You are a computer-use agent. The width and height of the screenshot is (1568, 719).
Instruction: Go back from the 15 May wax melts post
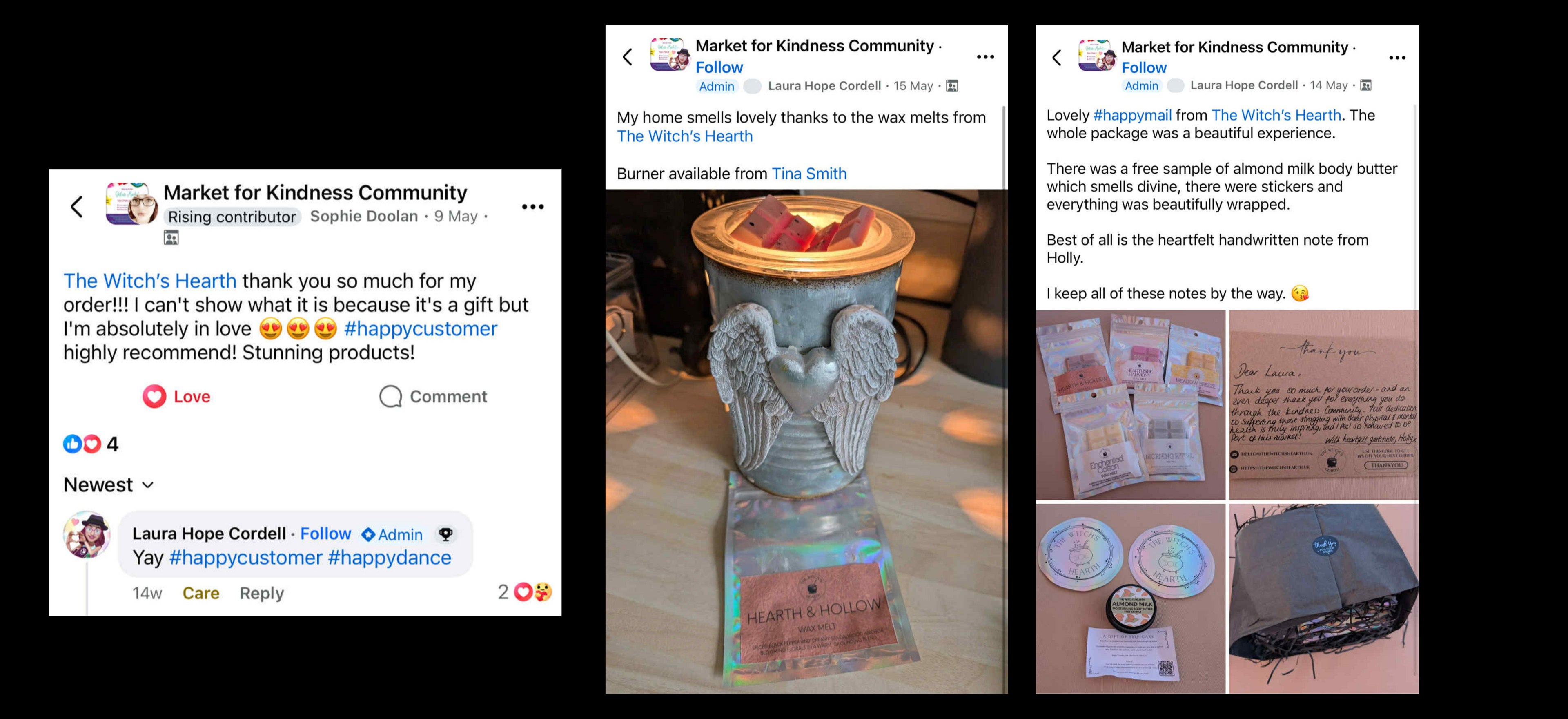click(x=628, y=57)
